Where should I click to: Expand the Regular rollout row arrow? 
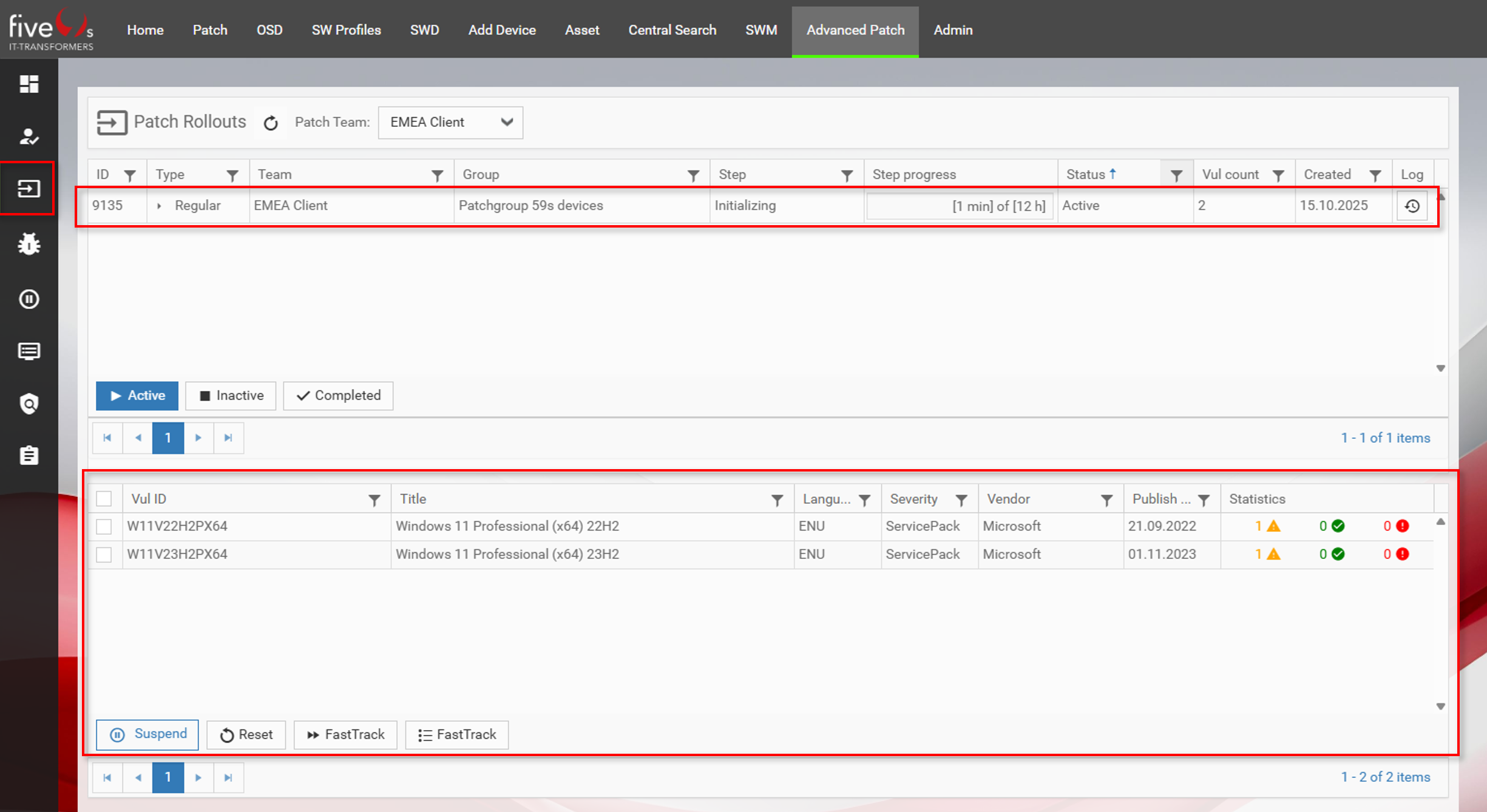[x=159, y=206]
